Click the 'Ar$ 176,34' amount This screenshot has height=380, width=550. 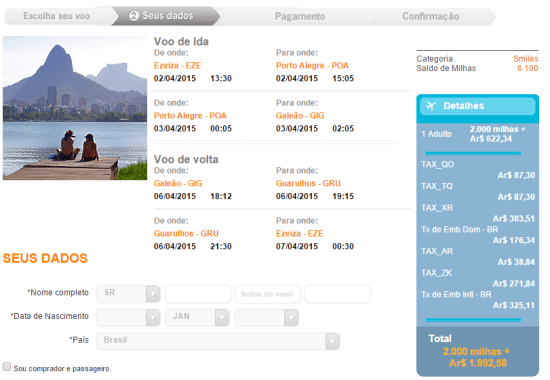coord(514,241)
